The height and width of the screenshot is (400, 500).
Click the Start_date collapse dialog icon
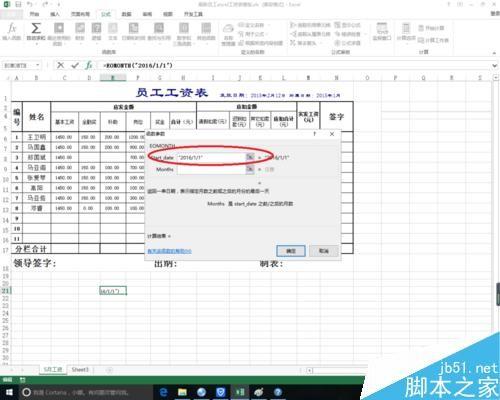click(x=250, y=157)
